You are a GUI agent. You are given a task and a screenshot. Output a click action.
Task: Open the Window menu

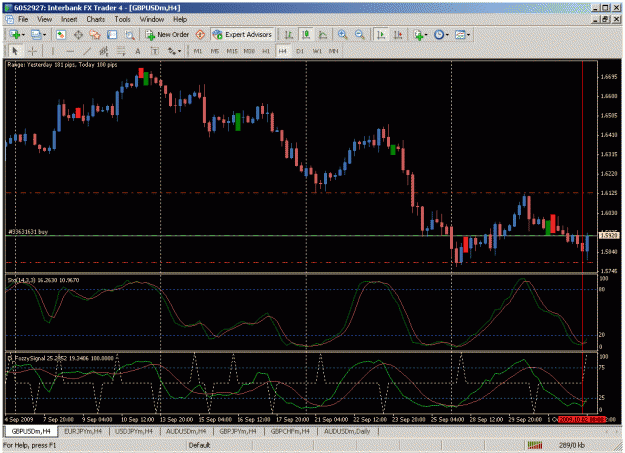pyautogui.click(x=152, y=19)
